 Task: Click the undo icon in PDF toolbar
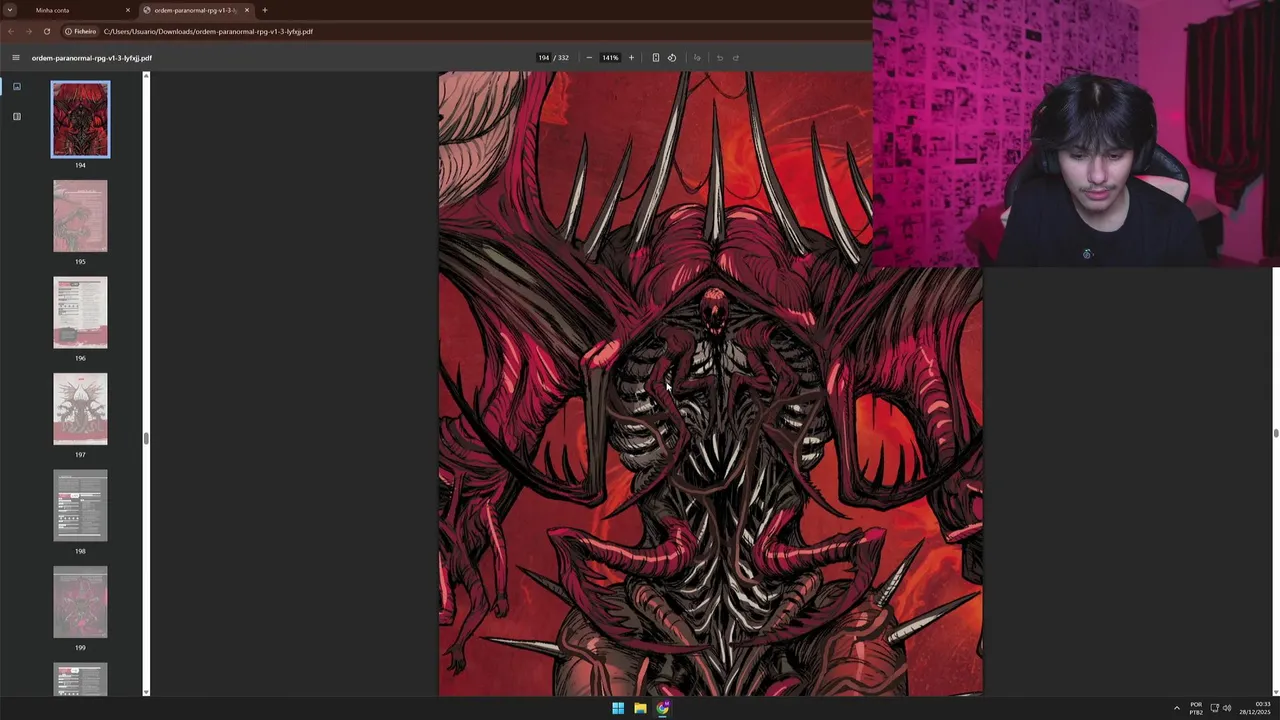click(719, 58)
